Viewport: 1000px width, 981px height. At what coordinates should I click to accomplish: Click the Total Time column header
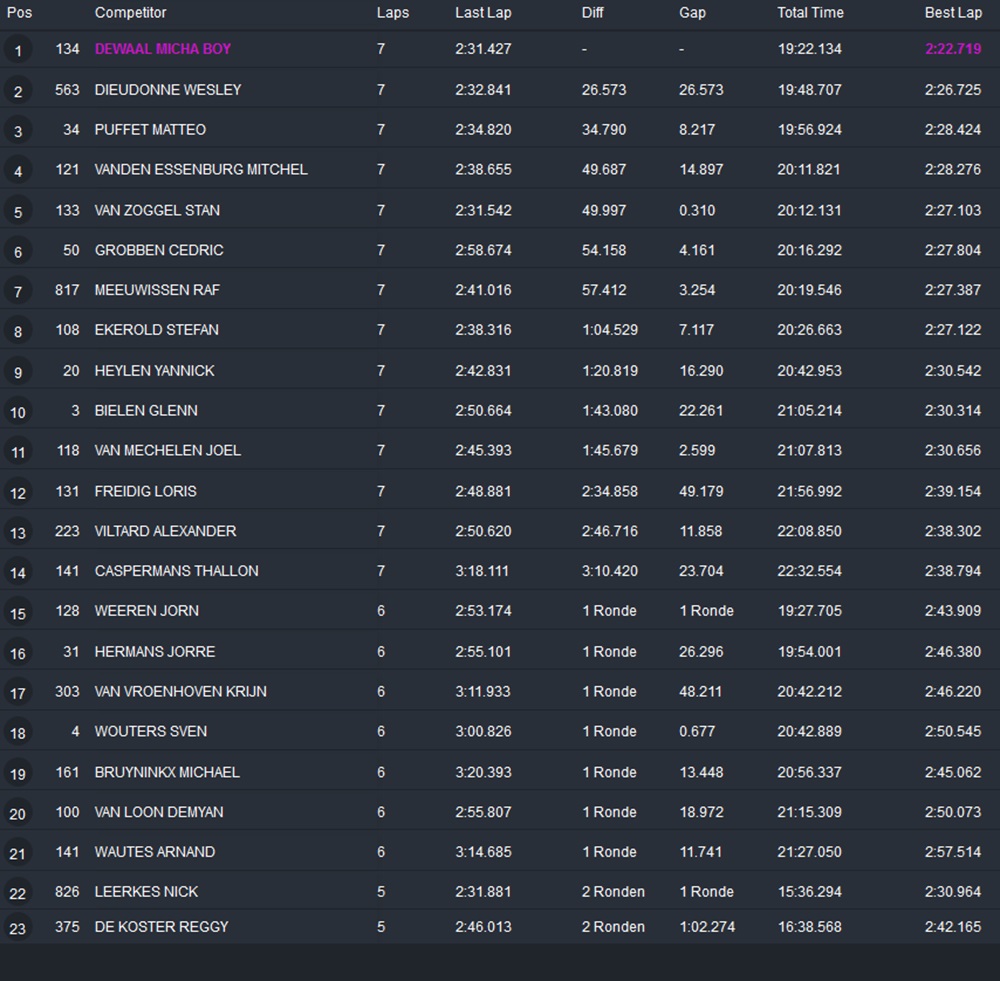pos(810,13)
